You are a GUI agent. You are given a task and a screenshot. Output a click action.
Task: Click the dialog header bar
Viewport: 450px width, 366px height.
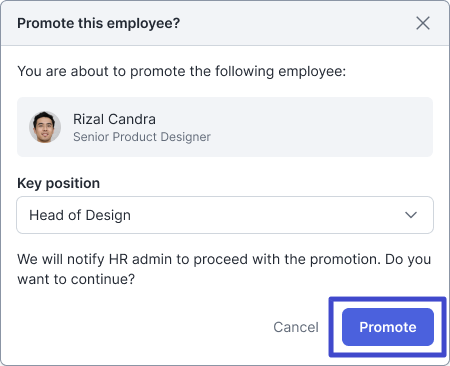click(225, 23)
